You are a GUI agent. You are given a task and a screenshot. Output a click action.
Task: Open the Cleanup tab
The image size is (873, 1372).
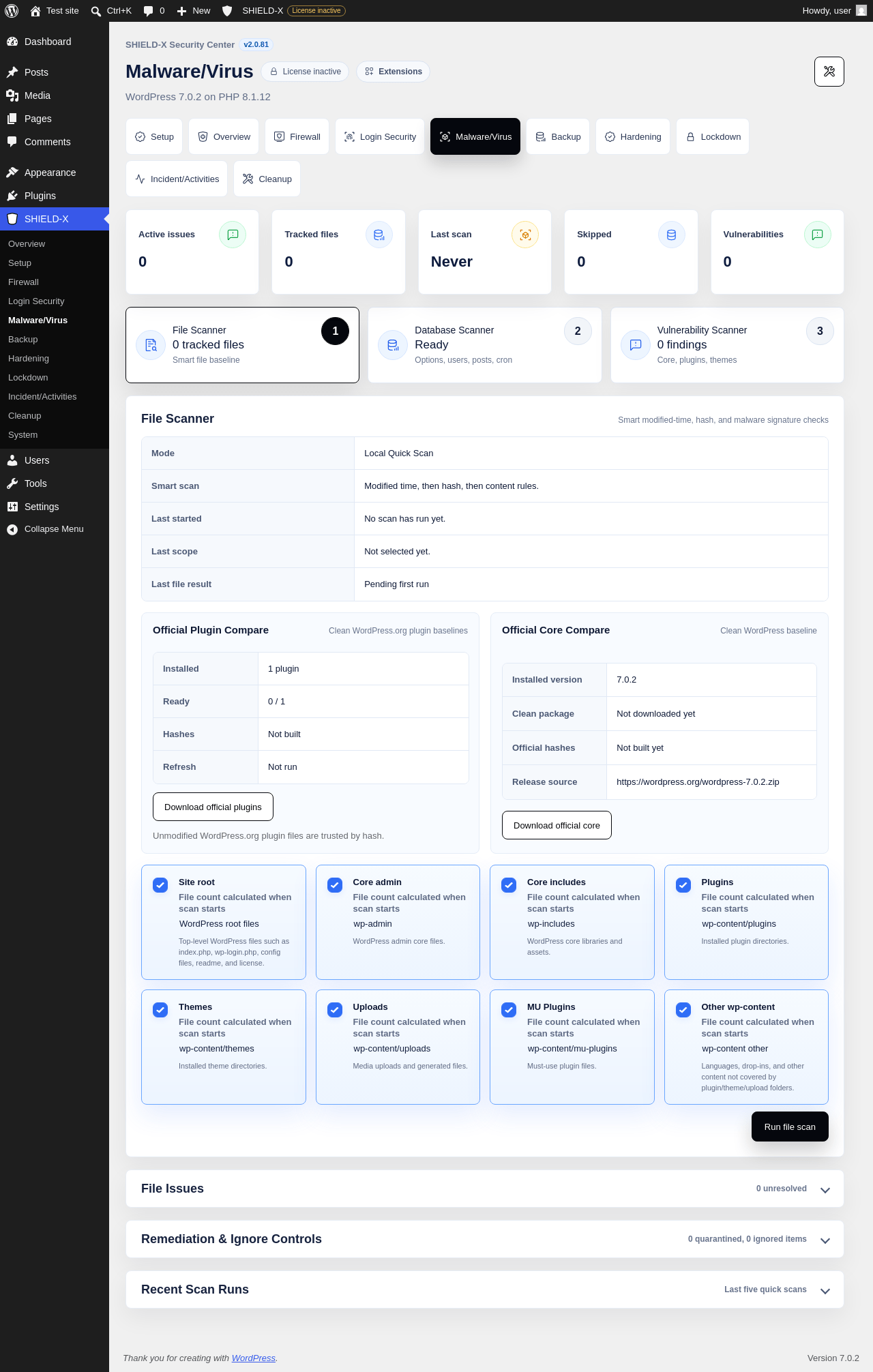(267, 179)
